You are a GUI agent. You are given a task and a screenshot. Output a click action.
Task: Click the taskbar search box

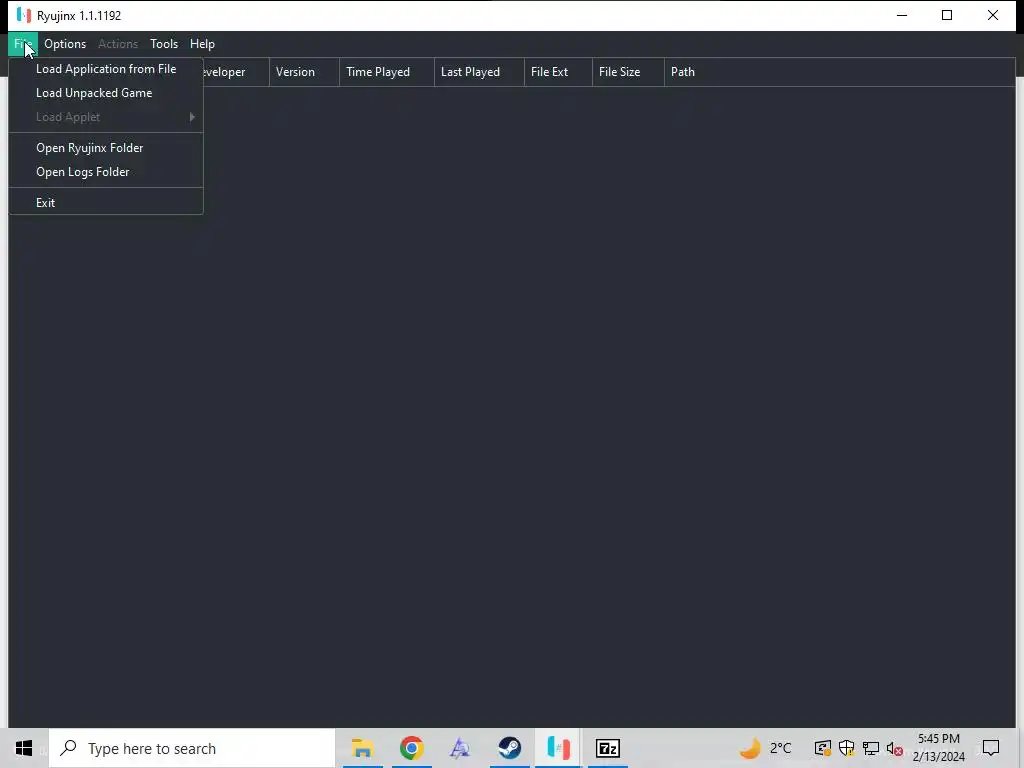click(x=192, y=748)
